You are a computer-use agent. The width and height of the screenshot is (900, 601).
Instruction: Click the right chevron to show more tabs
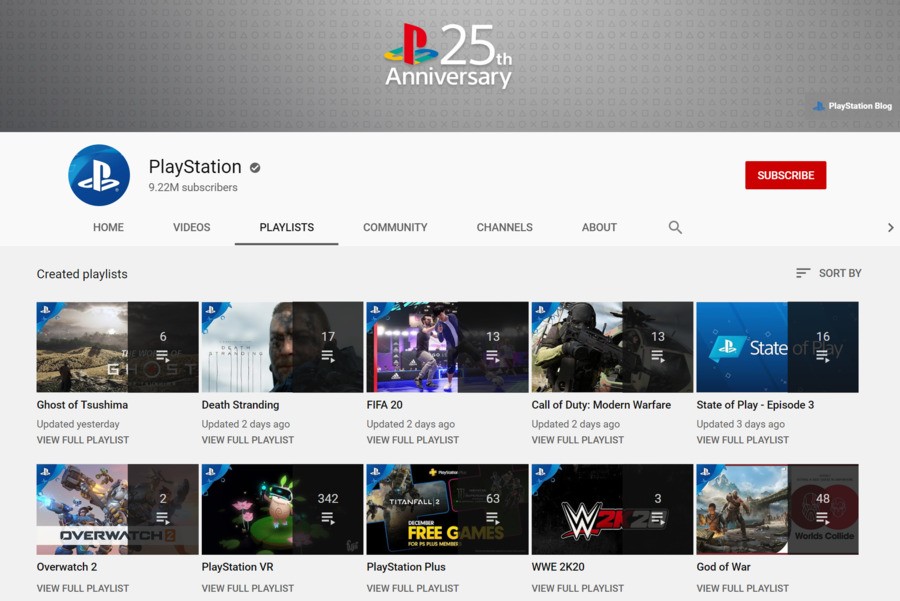[890, 227]
